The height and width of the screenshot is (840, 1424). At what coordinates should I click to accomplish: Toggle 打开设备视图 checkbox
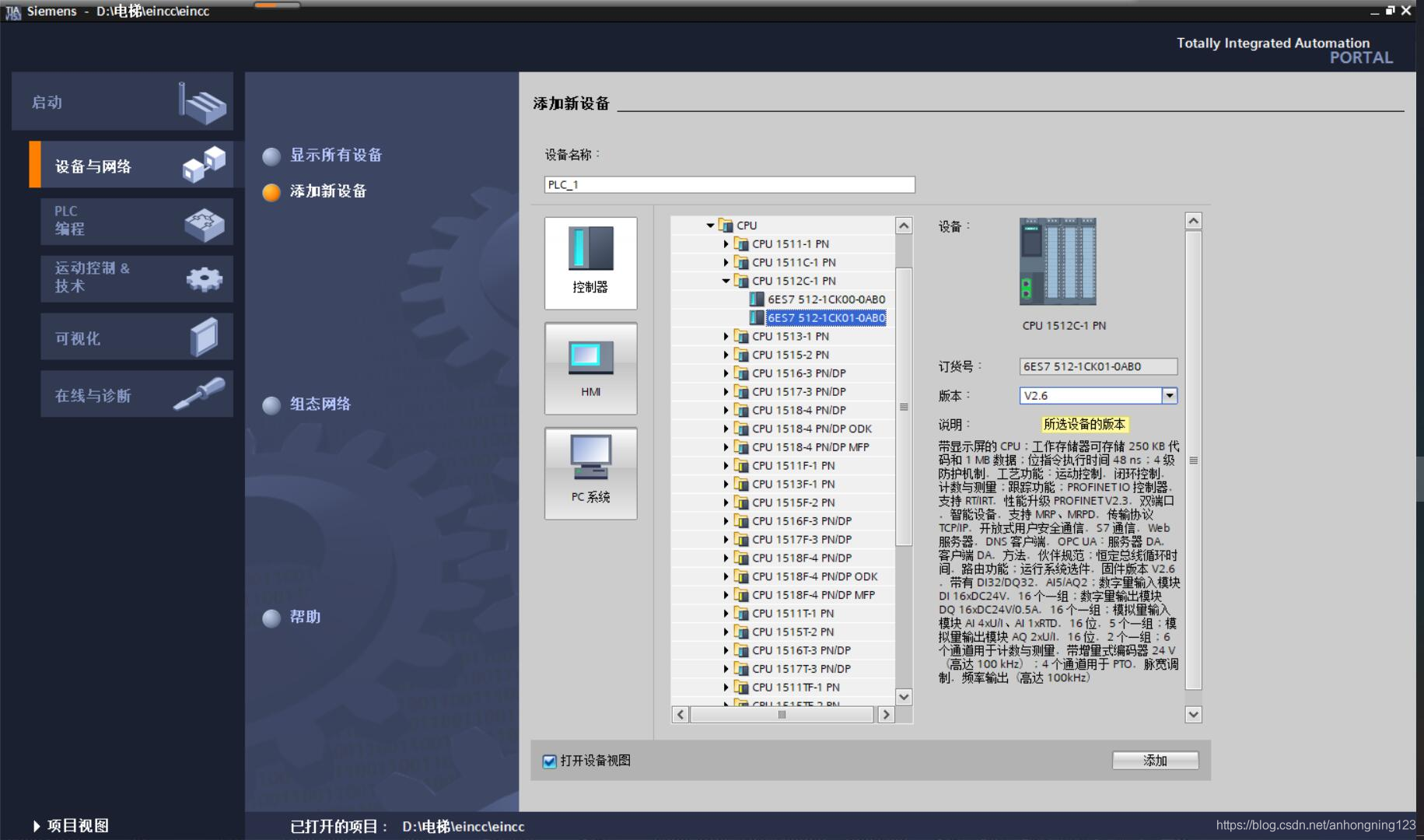pyautogui.click(x=550, y=761)
